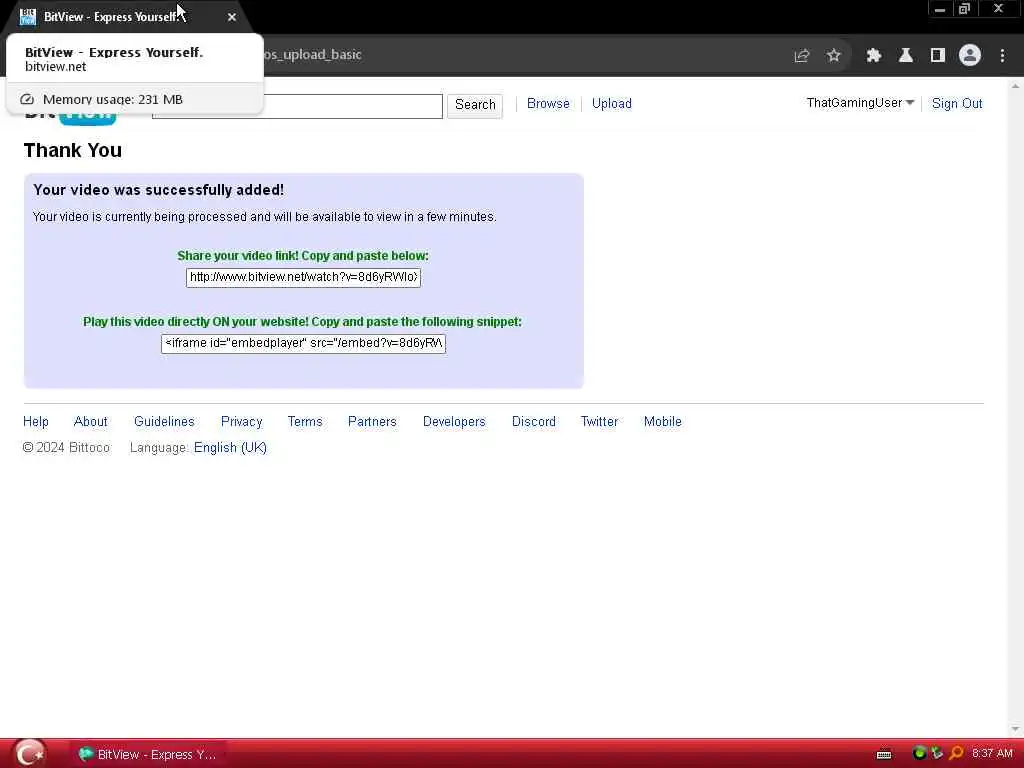The image size is (1024, 768).
Task: Click the page scrollbar up arrow
Action: [x=1015, y=86]
